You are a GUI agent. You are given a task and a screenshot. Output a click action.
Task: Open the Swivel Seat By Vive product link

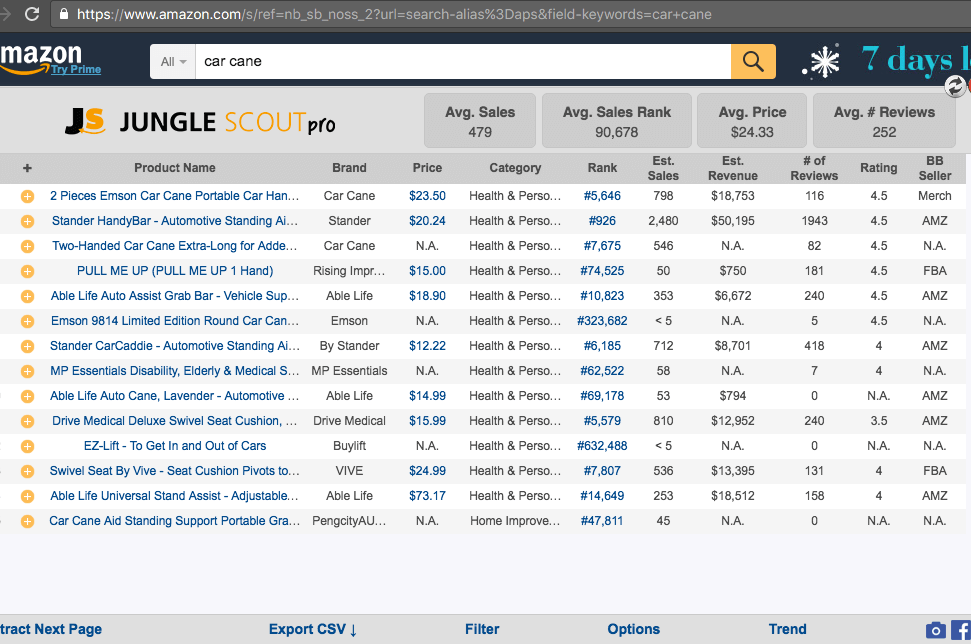pyautogui.click(x=175, y=471)
